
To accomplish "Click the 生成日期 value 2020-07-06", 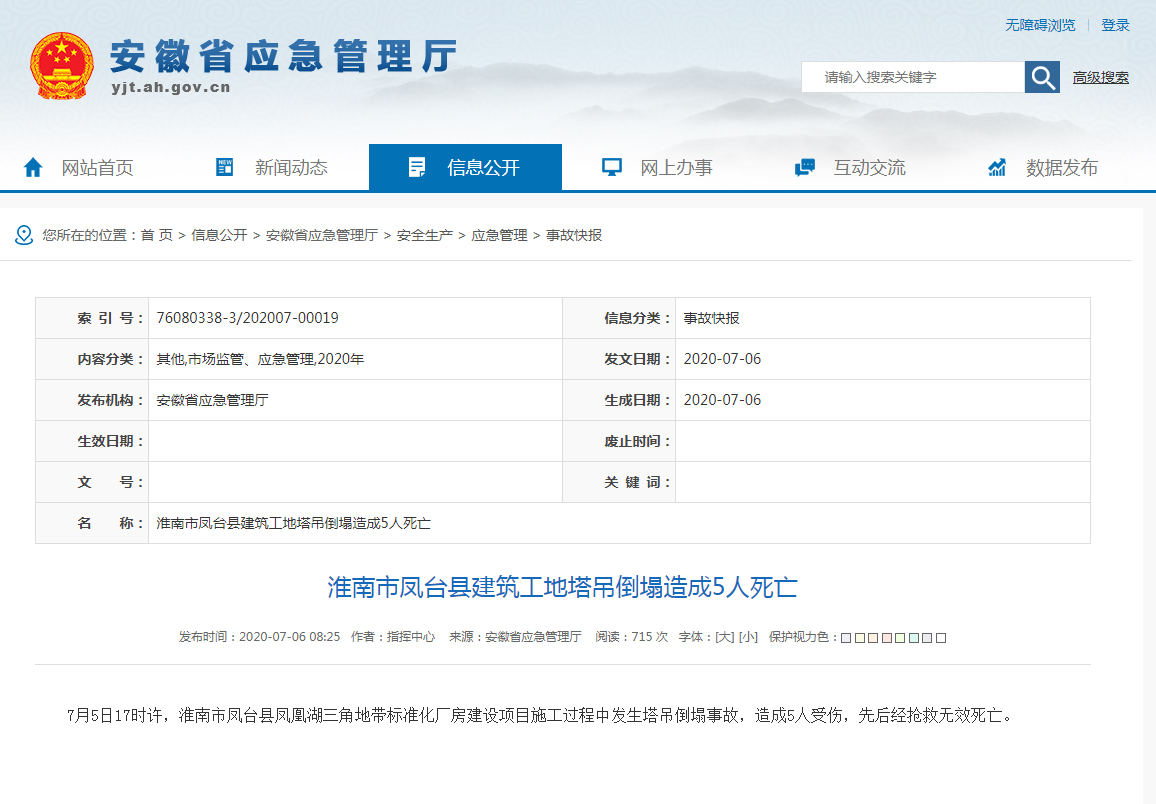I will click(722, 400).
